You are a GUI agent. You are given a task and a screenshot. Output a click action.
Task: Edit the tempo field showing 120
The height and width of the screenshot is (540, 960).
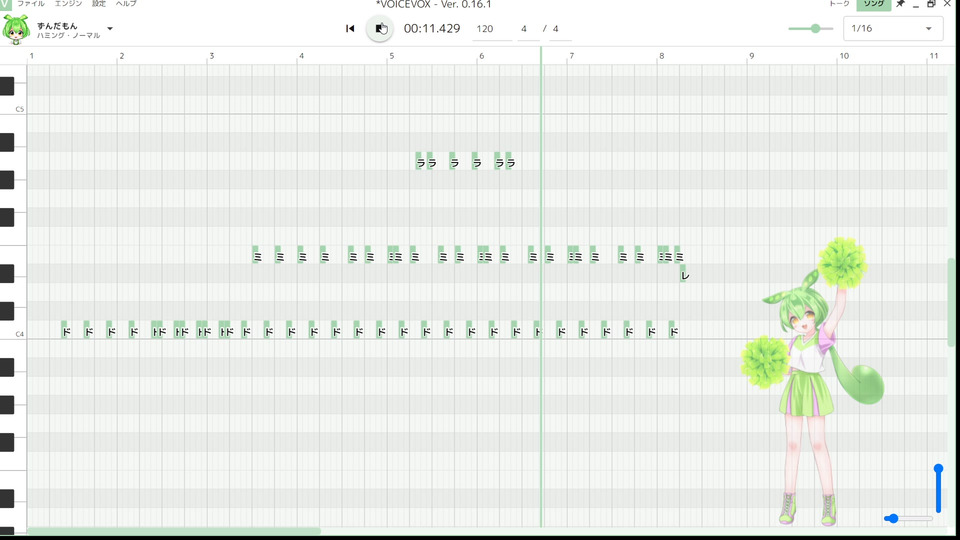(x=492, y=29)
